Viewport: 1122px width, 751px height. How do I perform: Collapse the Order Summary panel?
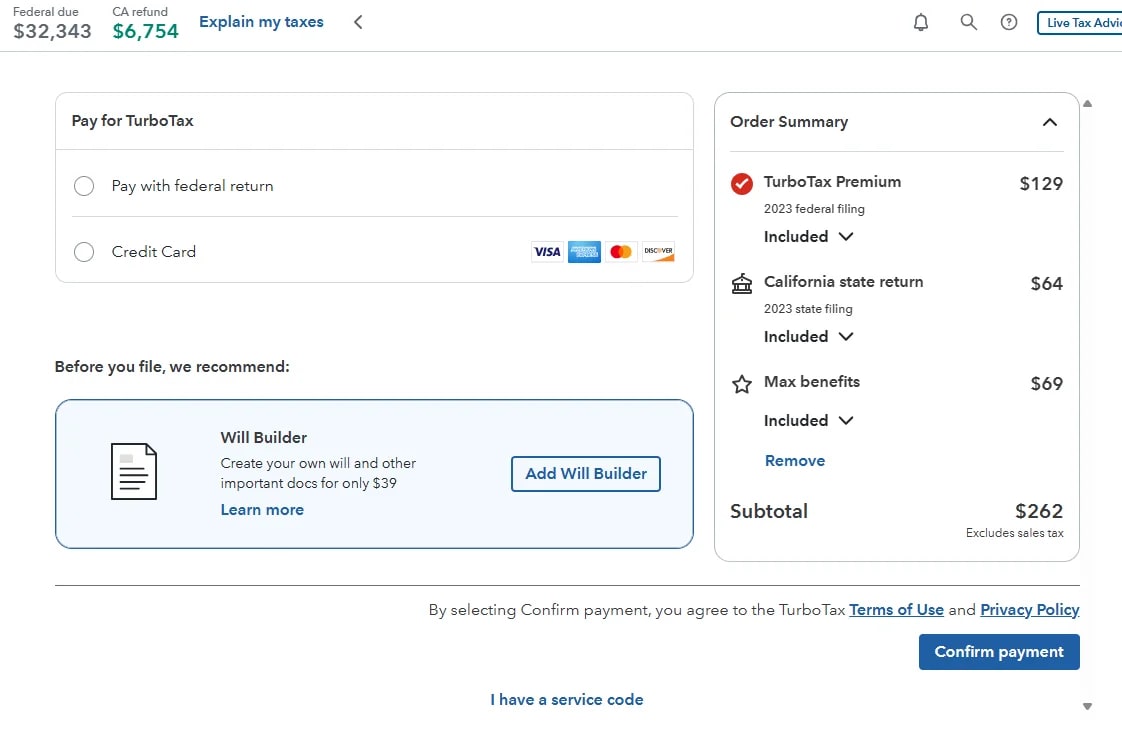click(1050, 121)
